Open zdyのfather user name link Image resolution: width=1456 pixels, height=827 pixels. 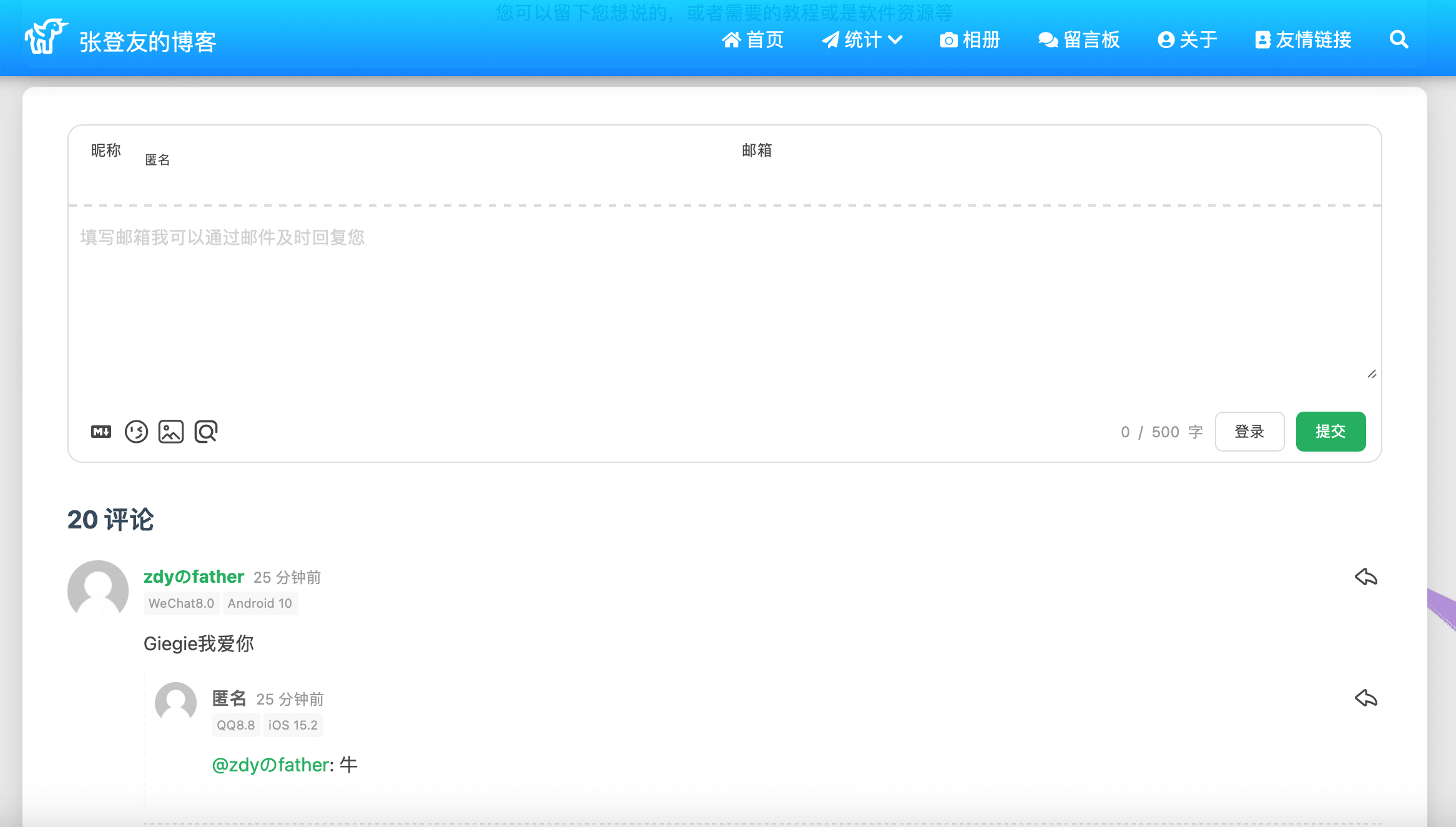194,577
